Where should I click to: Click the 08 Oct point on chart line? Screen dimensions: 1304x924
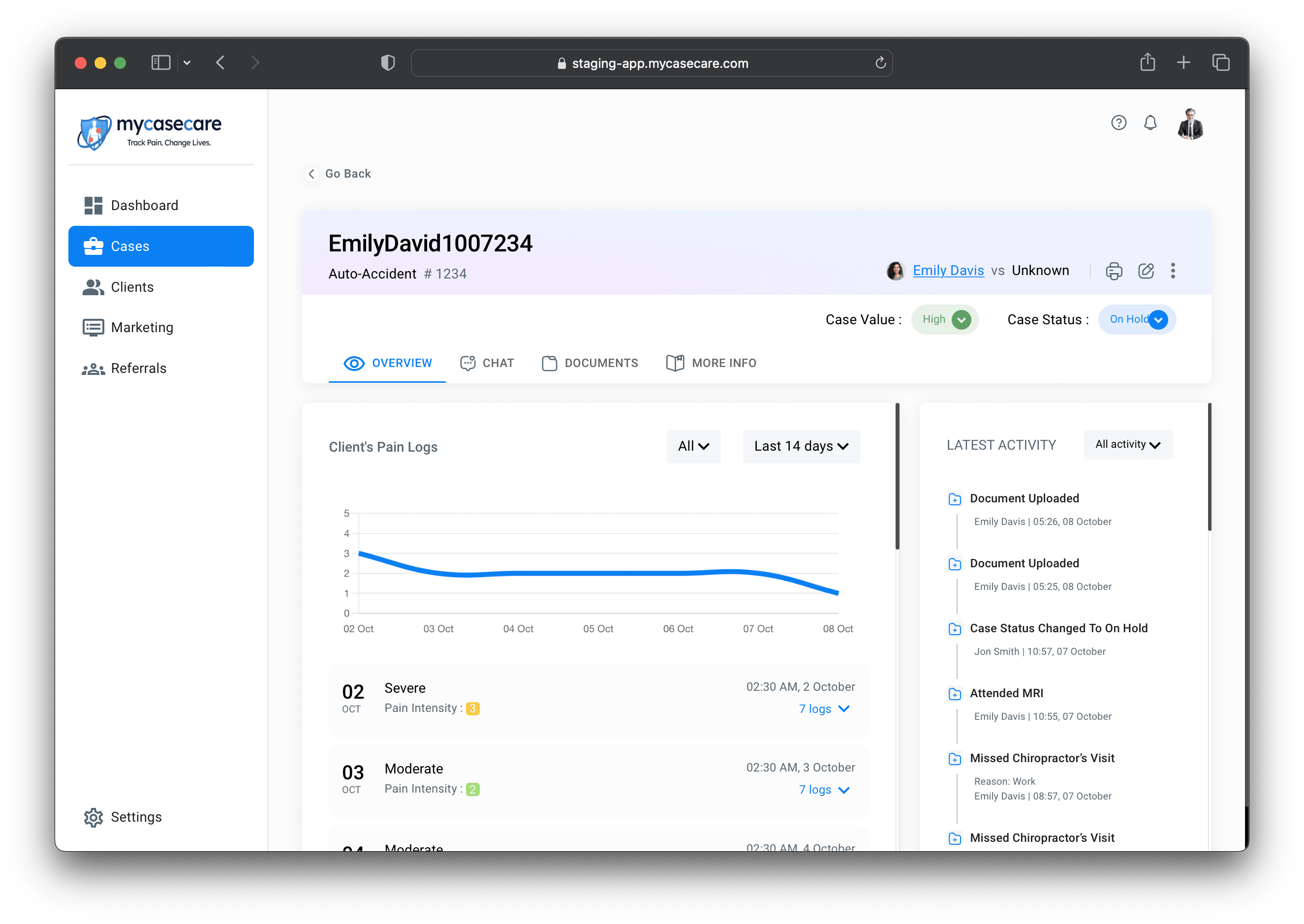(837, 592)
